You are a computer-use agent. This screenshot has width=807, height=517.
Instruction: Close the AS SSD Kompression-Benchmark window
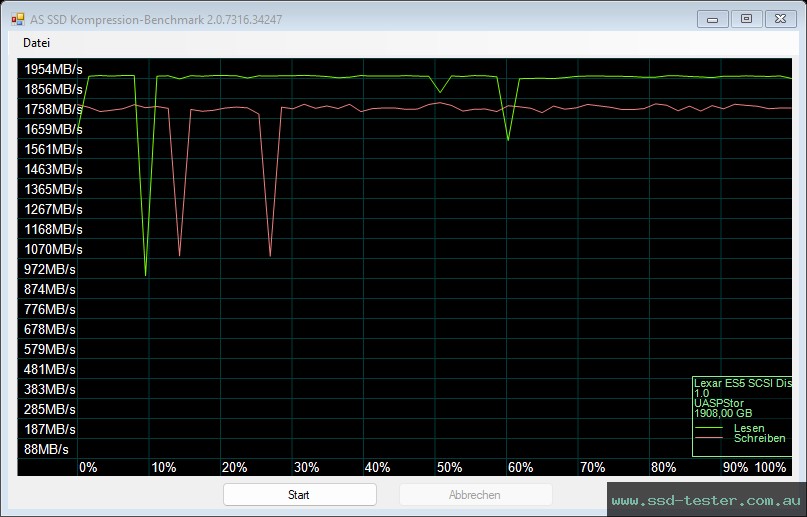click(x=780, y=20)
